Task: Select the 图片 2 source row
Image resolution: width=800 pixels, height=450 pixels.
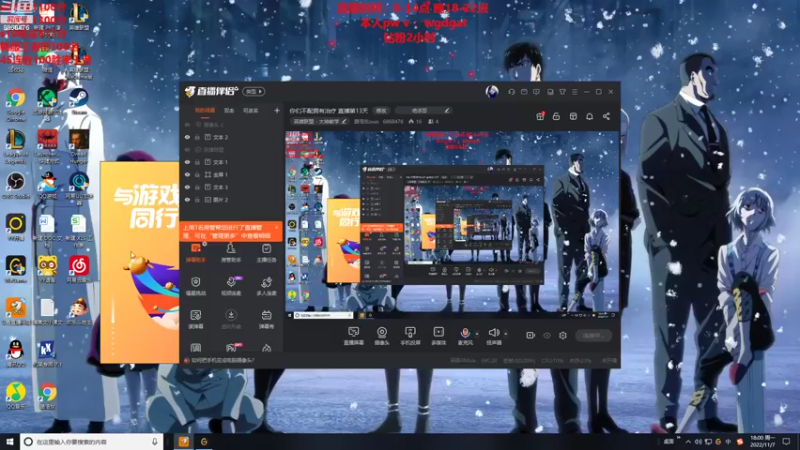Action: pos(231,200)
